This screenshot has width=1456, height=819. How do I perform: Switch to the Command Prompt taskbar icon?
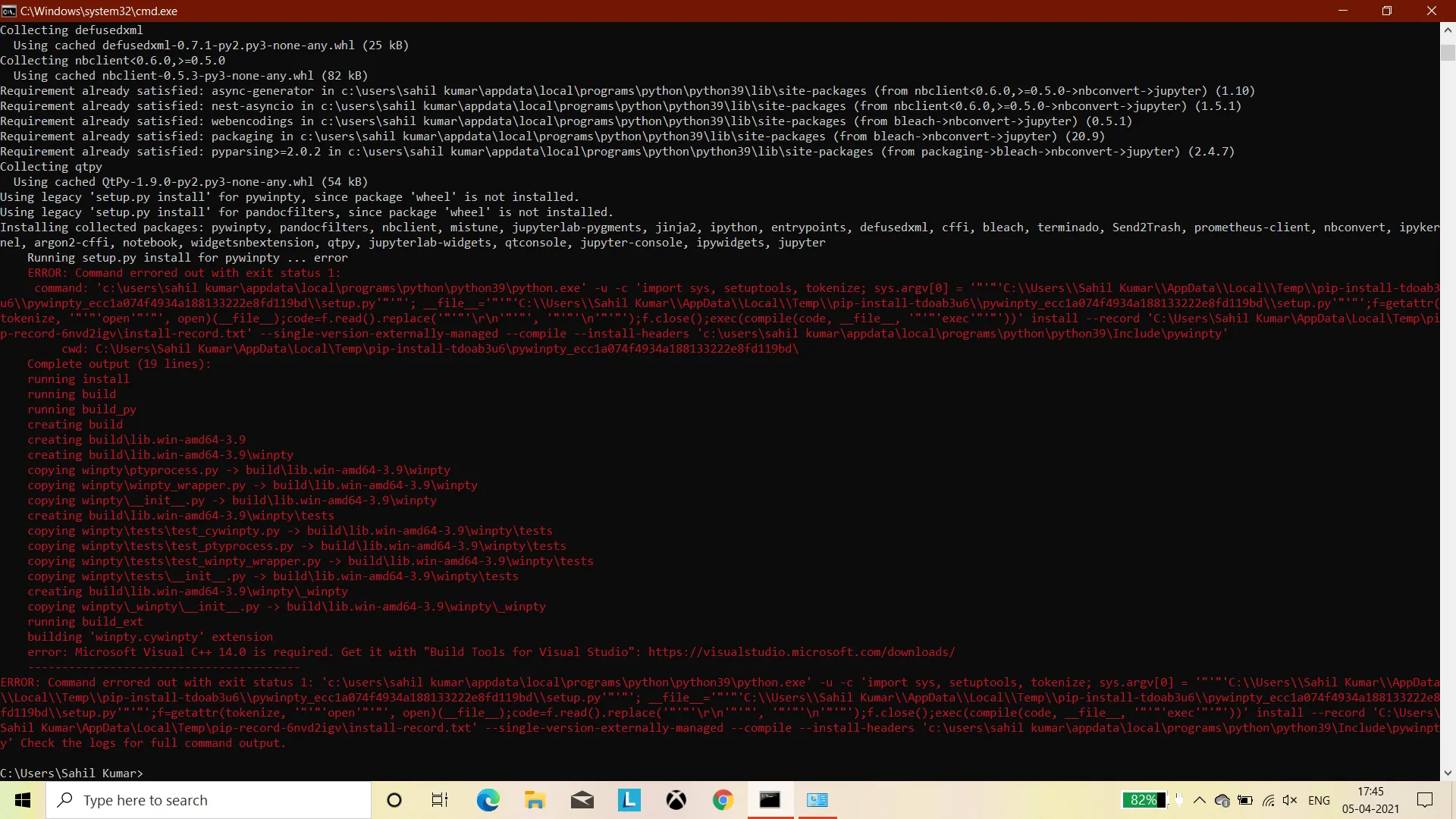770,800
